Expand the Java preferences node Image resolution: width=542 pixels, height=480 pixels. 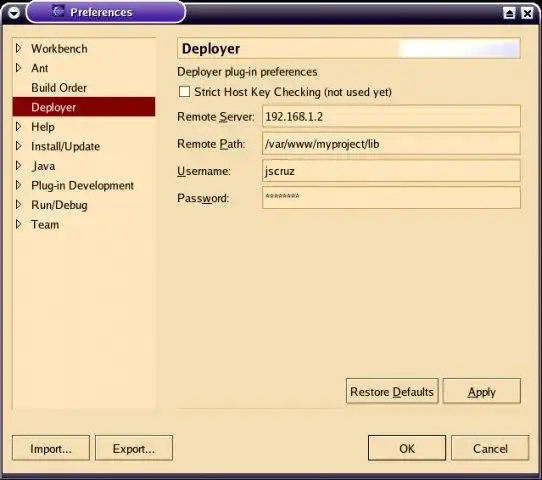pyautogui.click(x=19, y=166)
